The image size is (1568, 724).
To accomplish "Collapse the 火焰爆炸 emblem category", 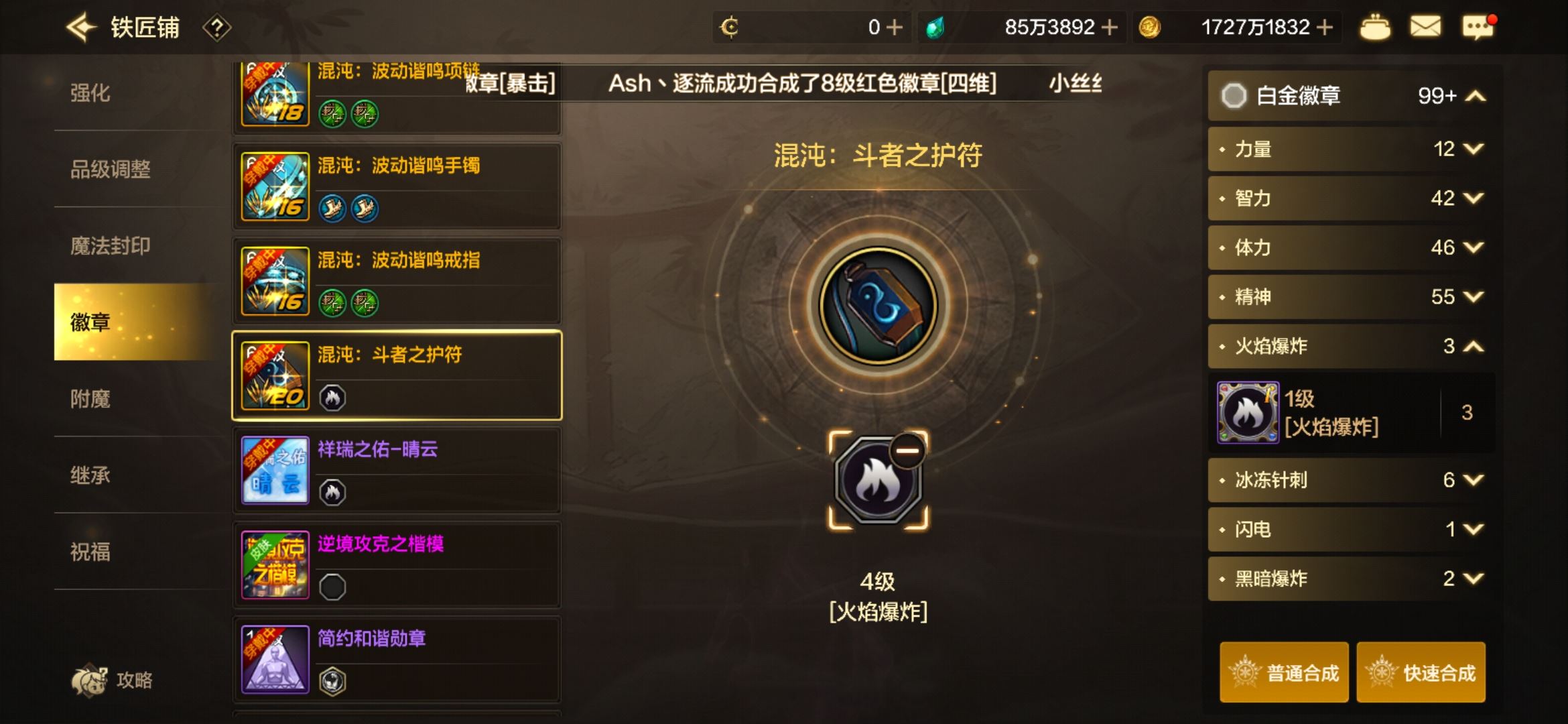I will (1351, 346).
